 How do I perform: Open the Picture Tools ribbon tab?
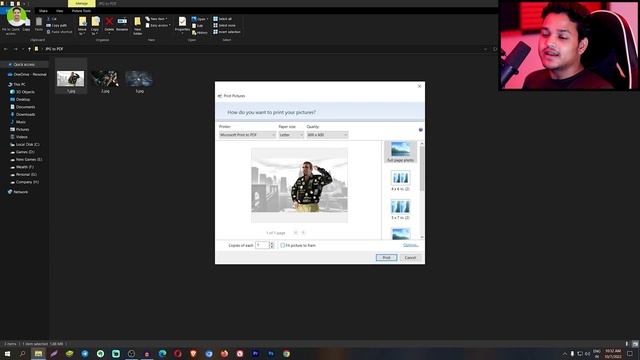(81, 11)
